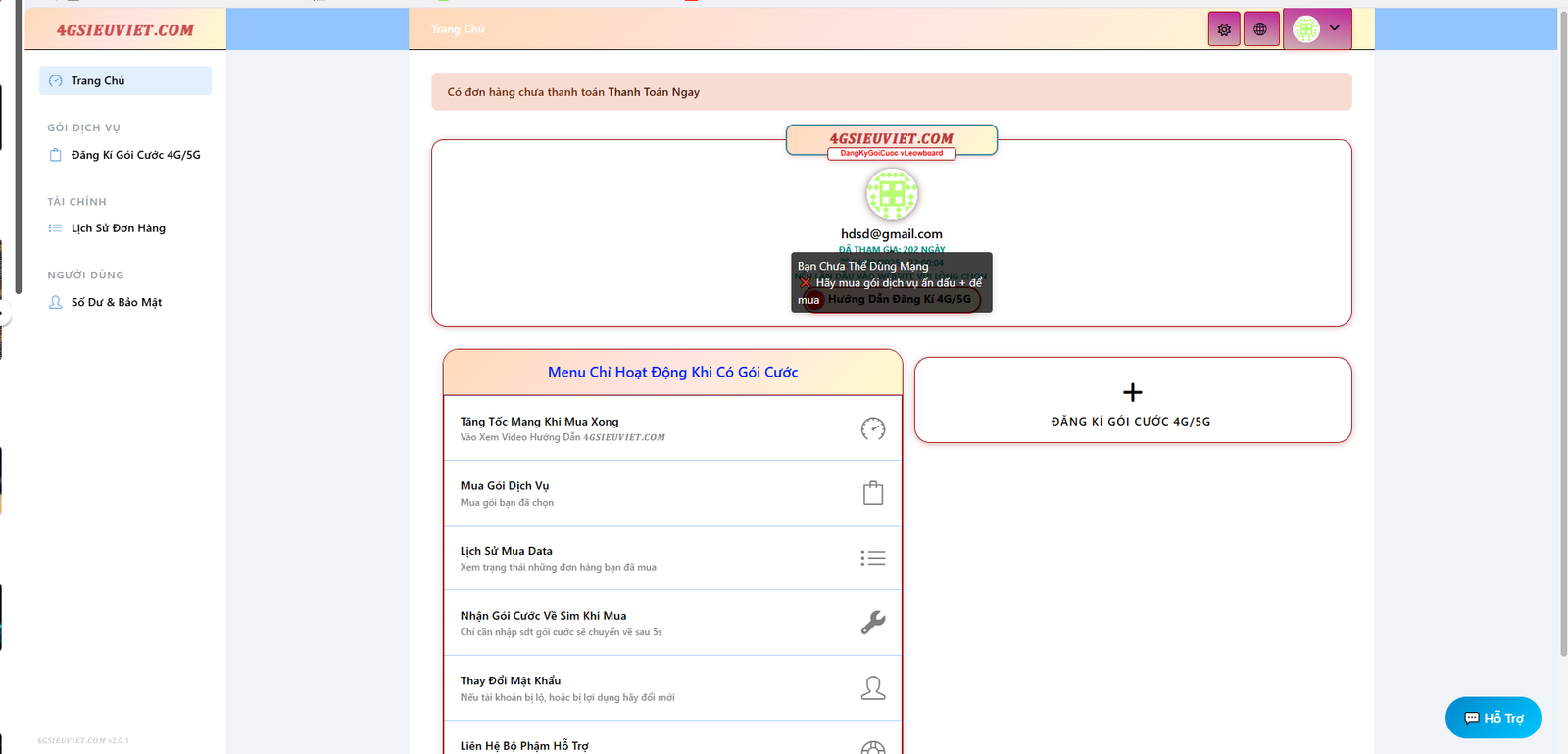1568x754 pixels.
Task: Open Đăng Kí Gói Cước 4G/5G sidebar item
Action: click(x=125, y=155)
